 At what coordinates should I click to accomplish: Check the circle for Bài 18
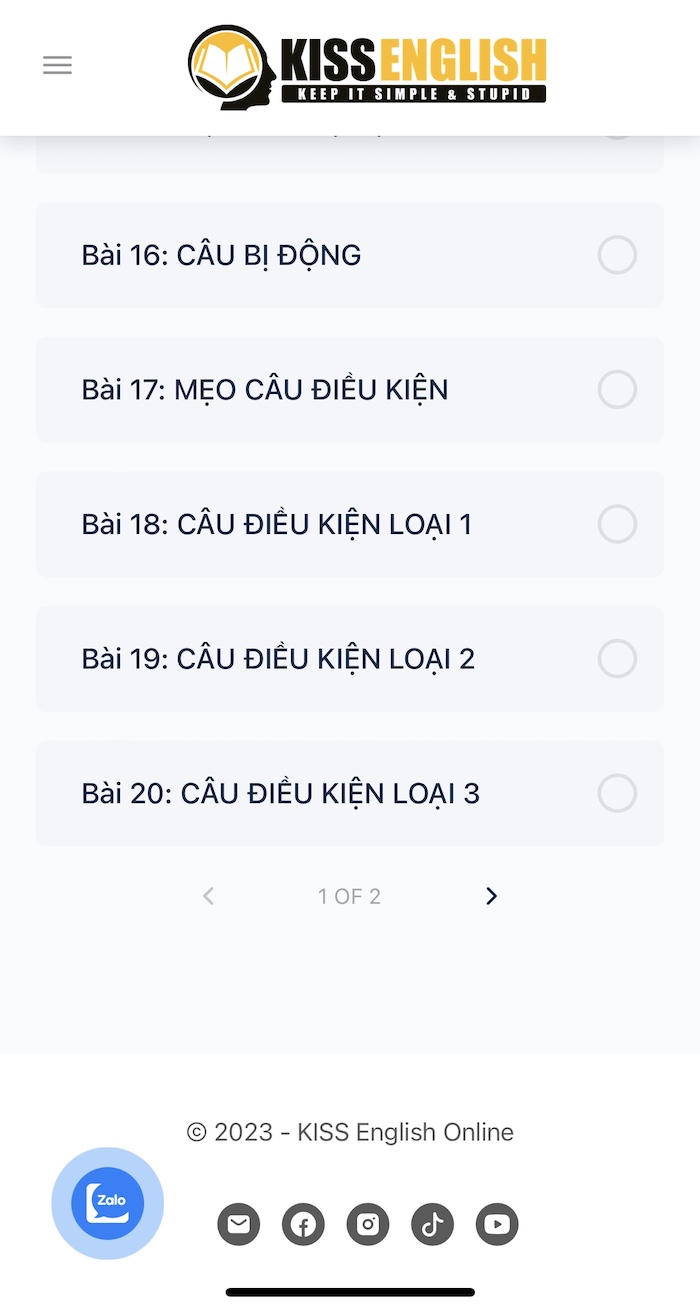[617, 524]
